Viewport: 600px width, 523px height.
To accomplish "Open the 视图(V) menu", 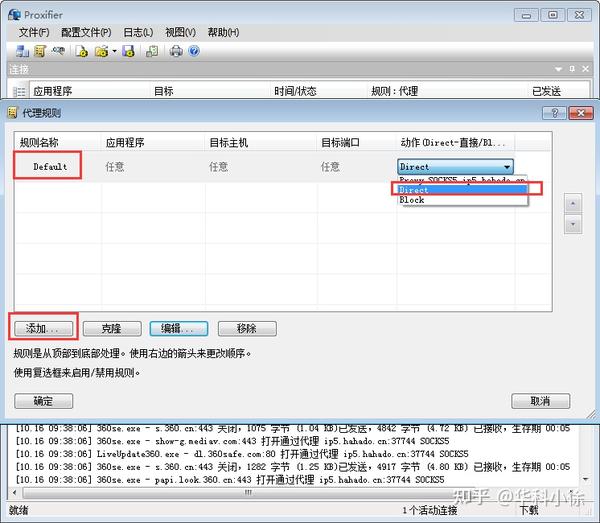I will pyautogui.click(x=180, y=32).
